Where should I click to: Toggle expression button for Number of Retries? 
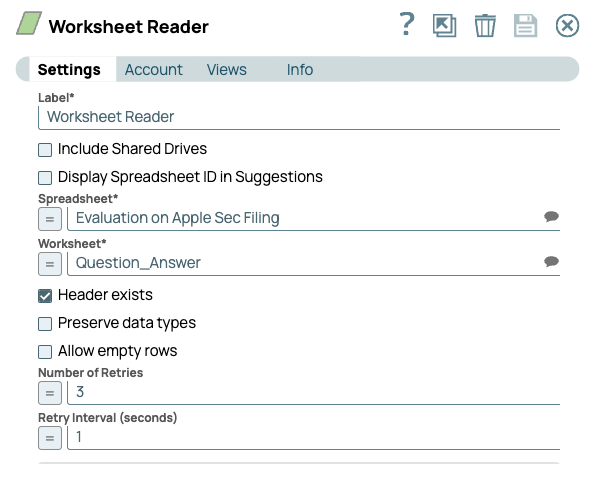coord(50,393)
